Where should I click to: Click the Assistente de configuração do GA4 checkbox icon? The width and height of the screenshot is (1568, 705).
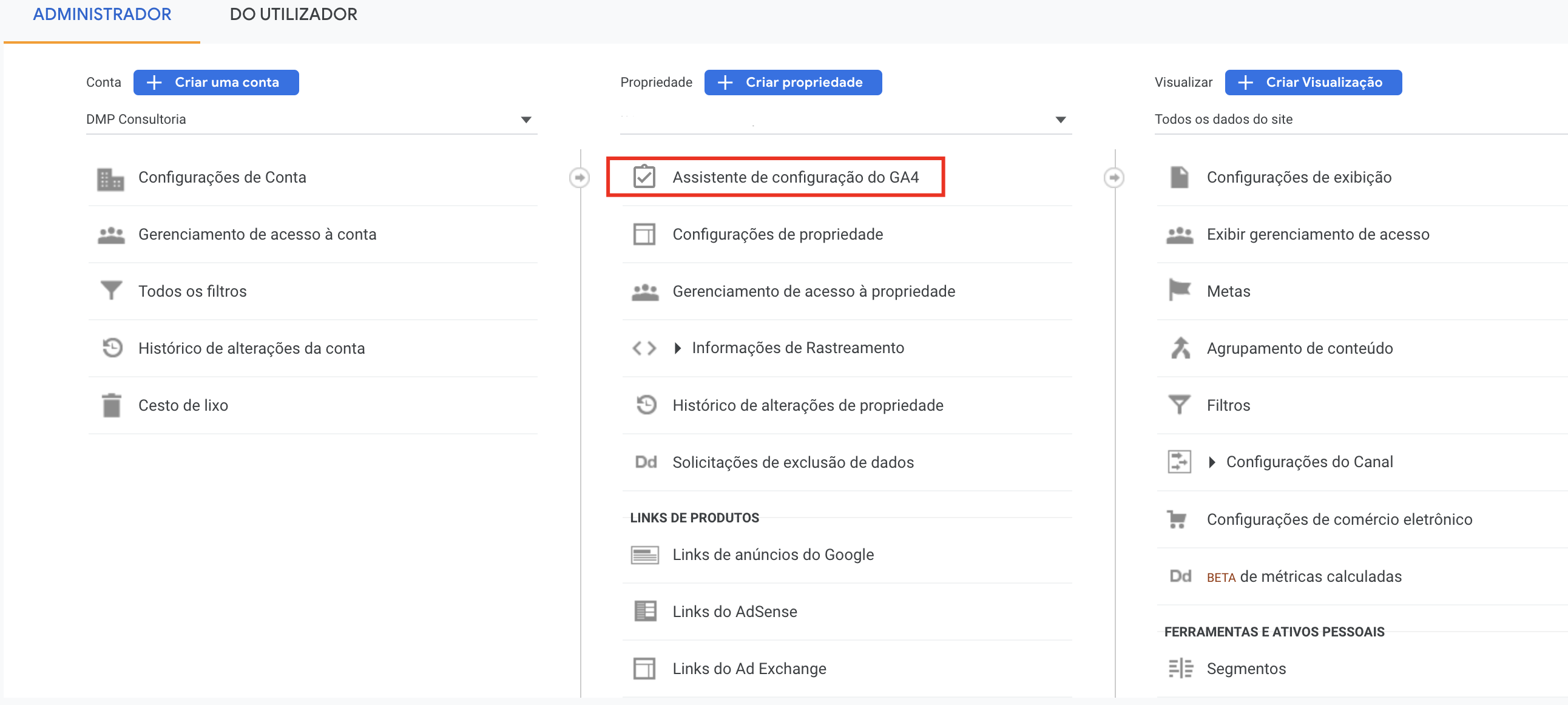coord(644,177)
